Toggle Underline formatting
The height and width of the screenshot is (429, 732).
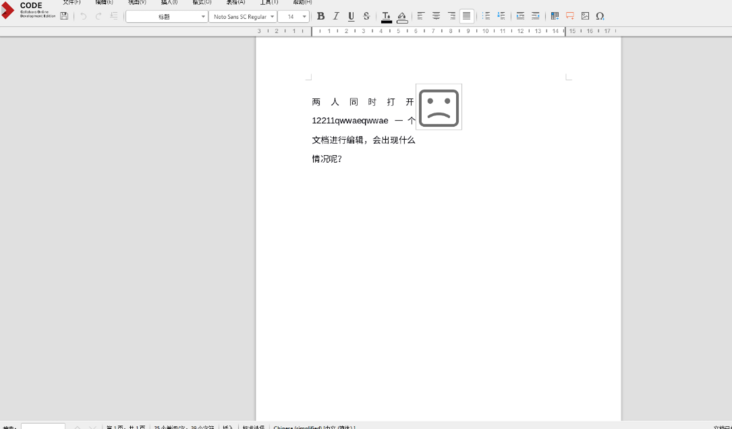coord(351,16)
